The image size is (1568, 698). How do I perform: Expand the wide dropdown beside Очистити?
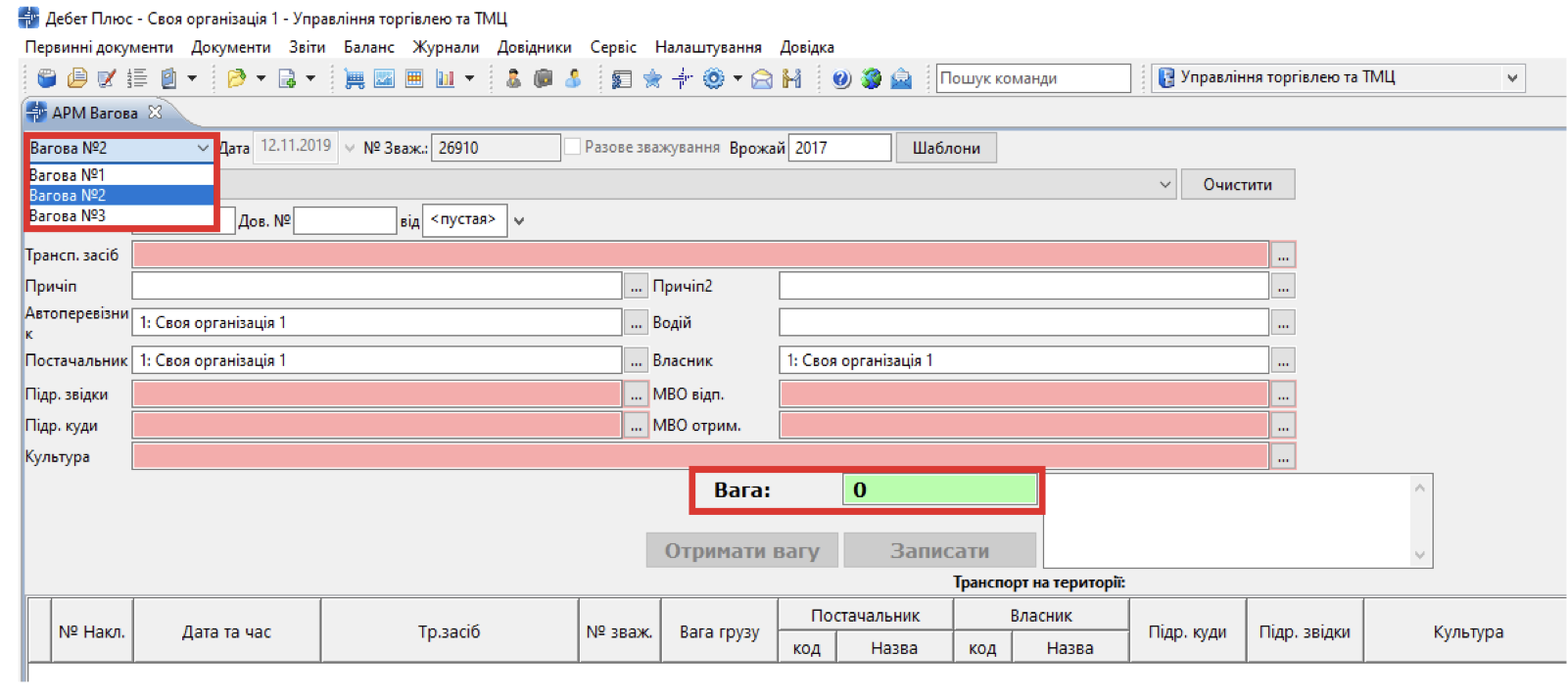click(1164, 184)
